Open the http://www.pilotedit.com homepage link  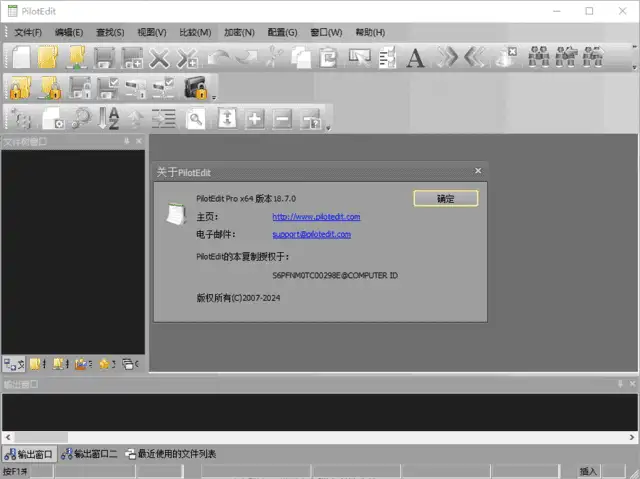coord(316,217)
